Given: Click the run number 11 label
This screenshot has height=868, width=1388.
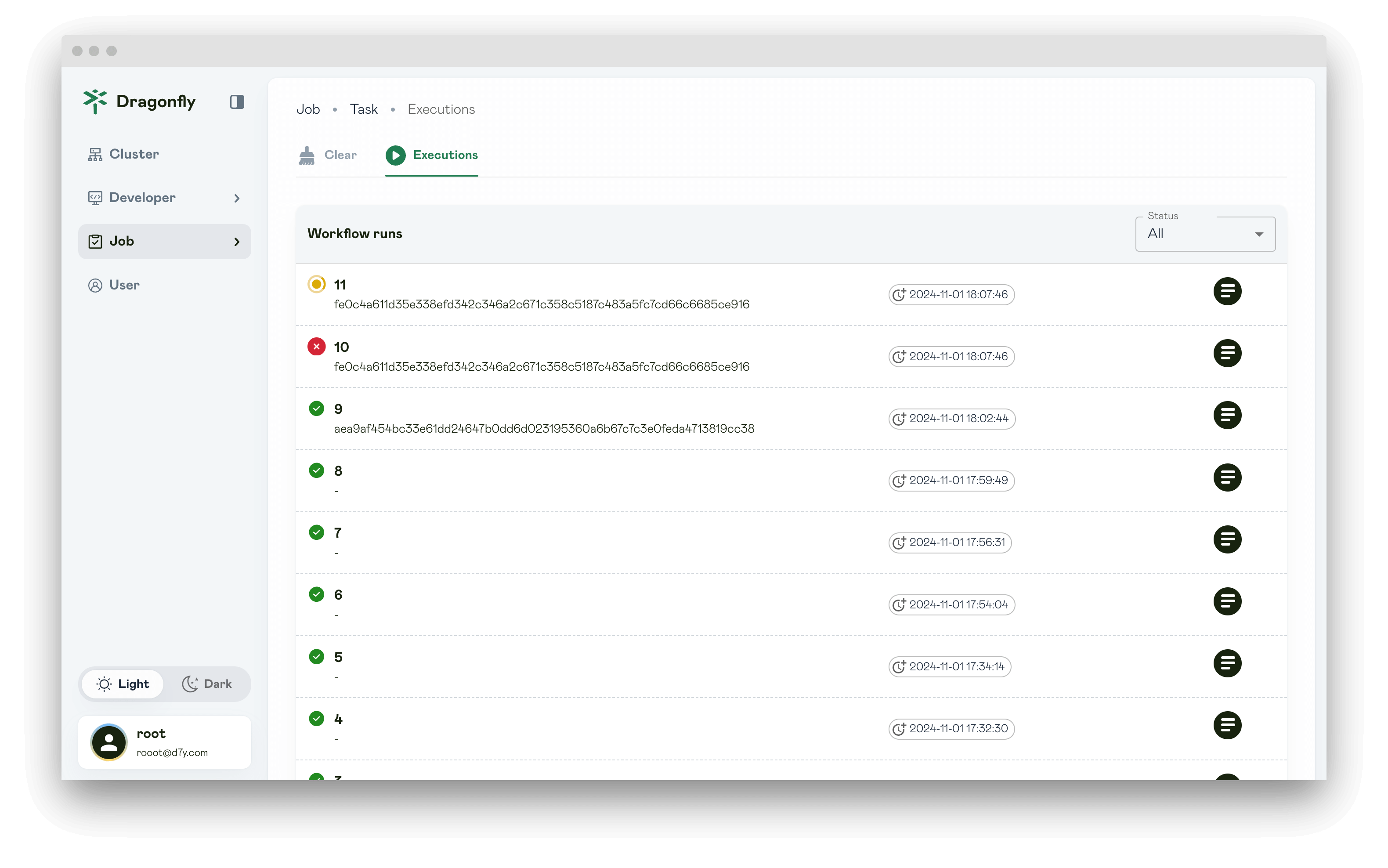Looking at the screenshot, I should (340, 285).
